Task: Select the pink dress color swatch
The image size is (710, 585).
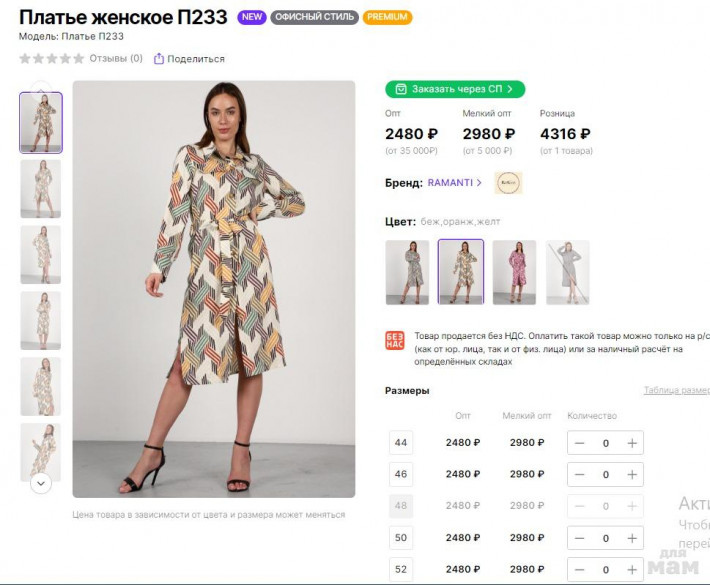Action: coord(514,272)
